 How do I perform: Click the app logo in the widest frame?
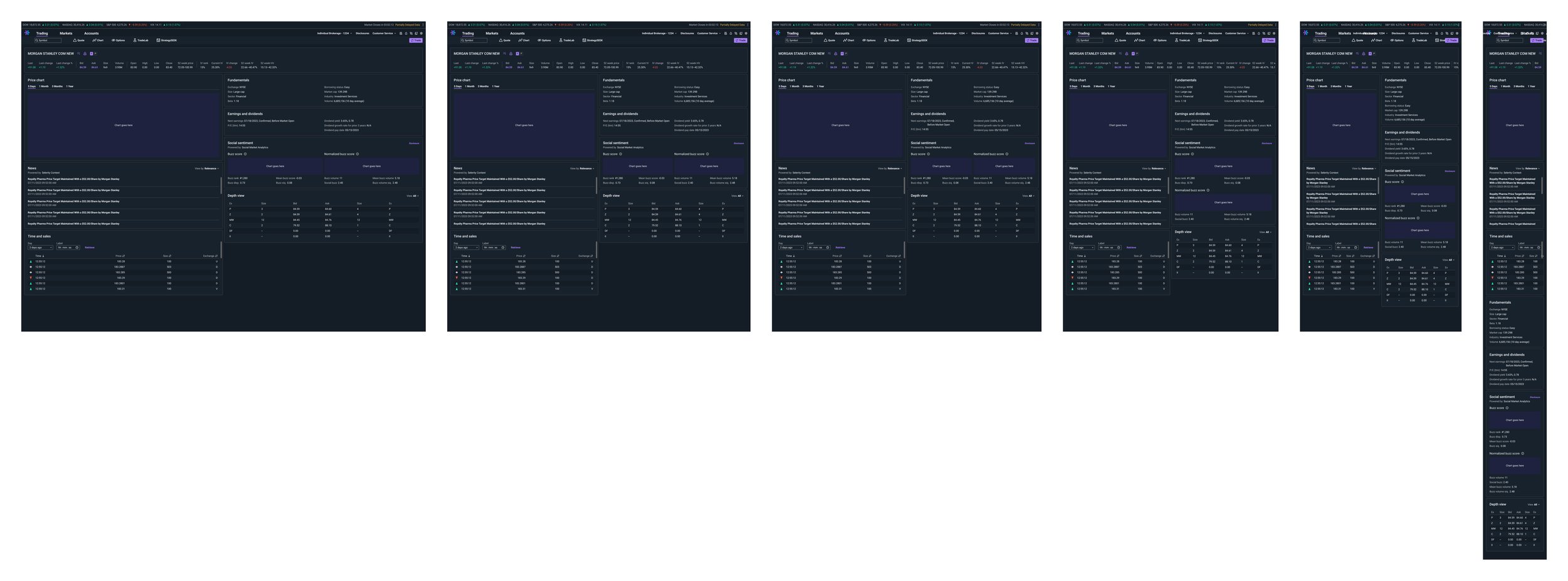[27, 33]
